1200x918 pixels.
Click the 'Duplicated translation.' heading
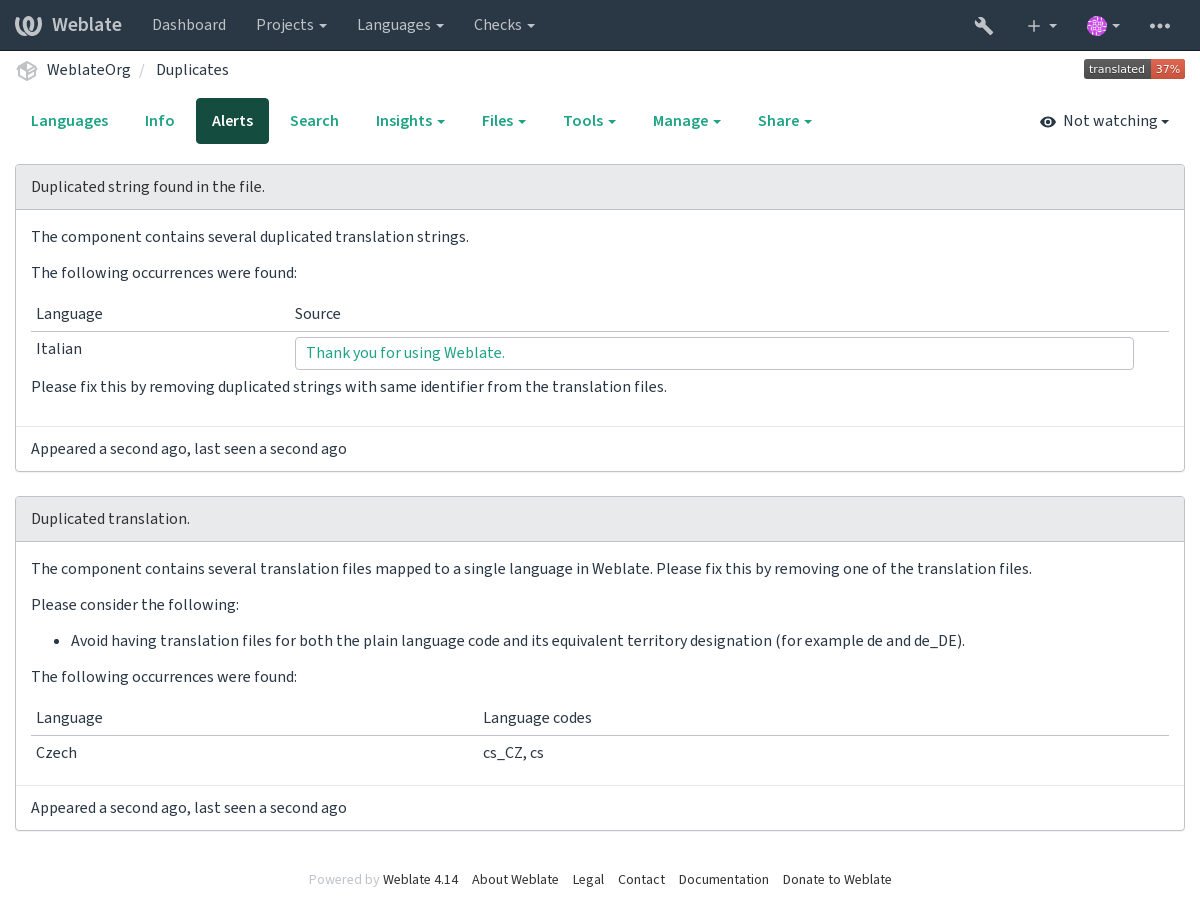point(110,519)
